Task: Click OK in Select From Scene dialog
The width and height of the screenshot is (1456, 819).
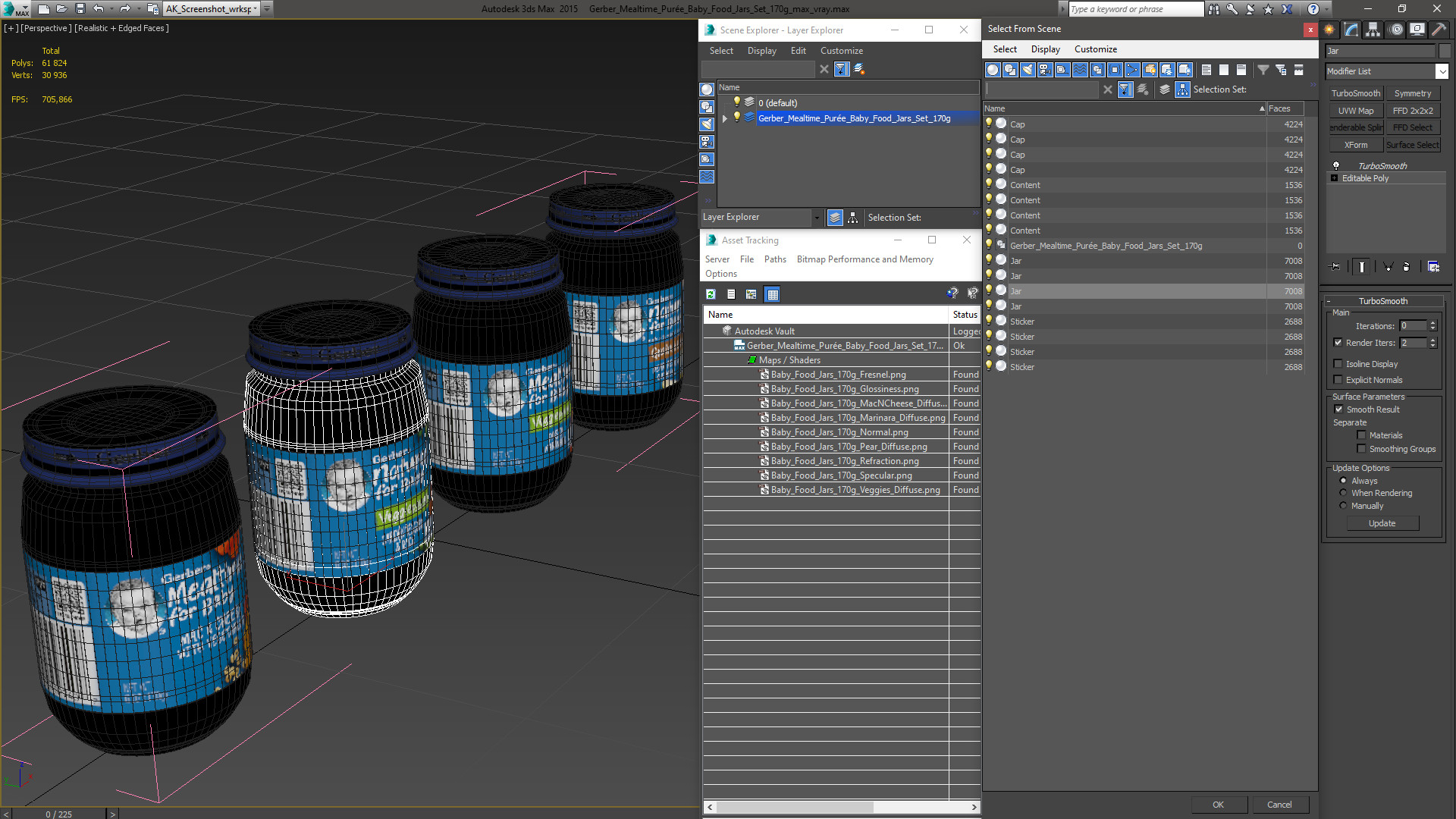Action: [1218, 805]
